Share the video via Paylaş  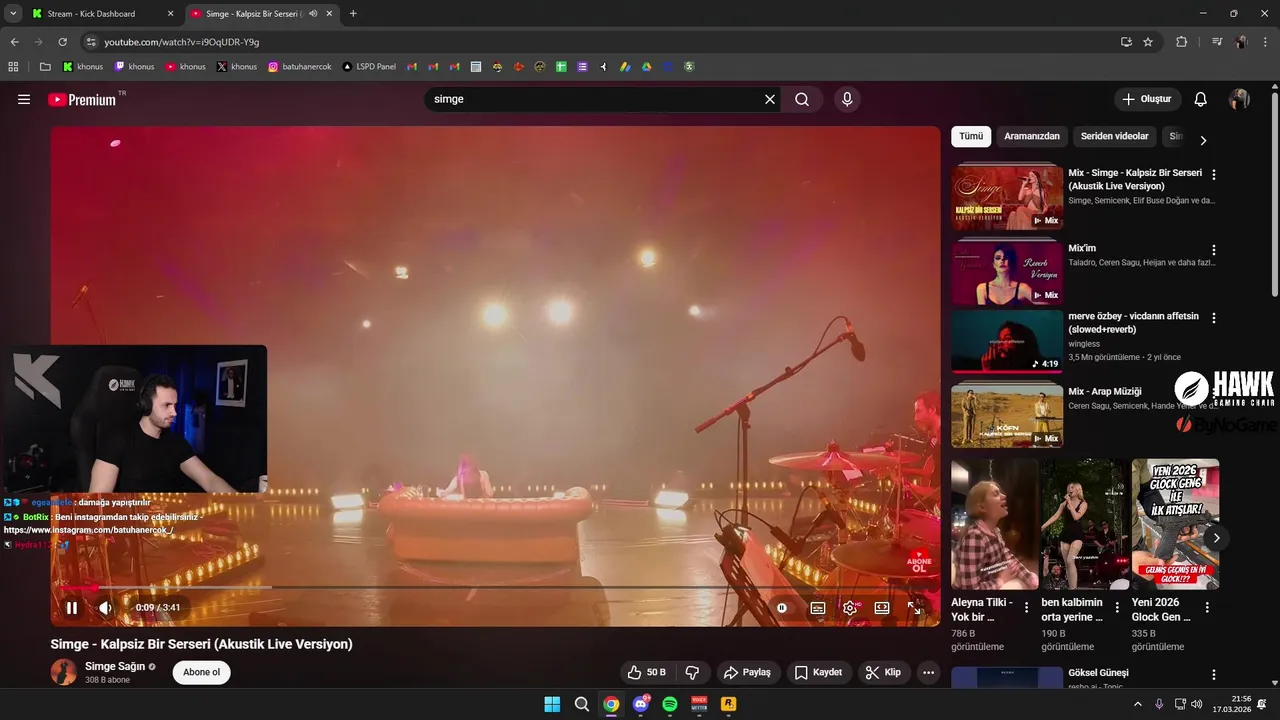click(748, 672)
